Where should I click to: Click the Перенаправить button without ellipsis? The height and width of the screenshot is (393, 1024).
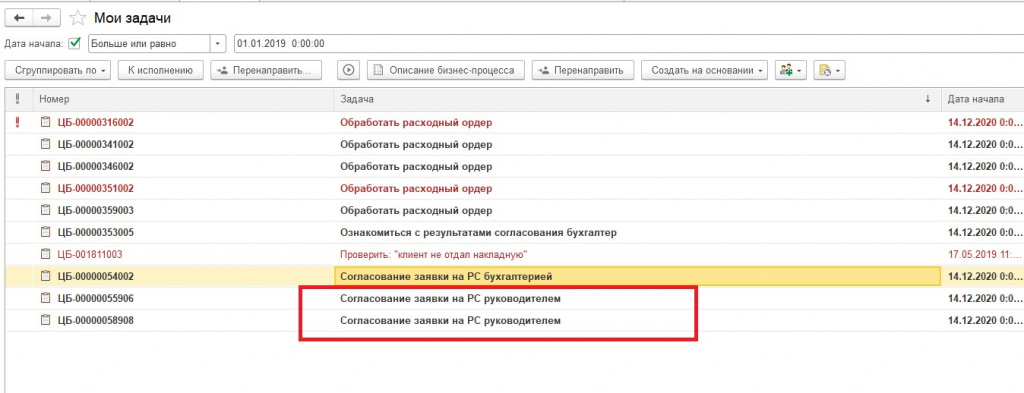click(x=584, y=70)
